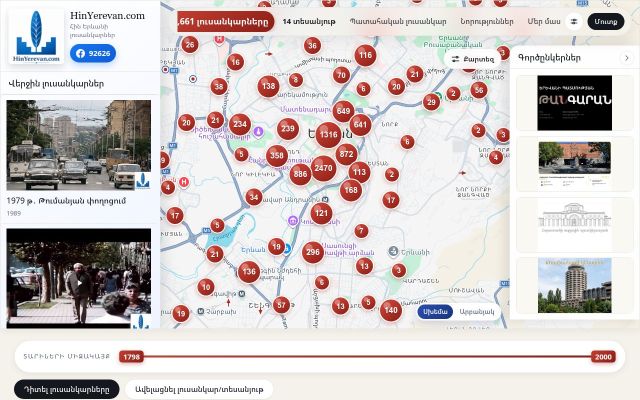
Task: Select the 140 cluster marker
Action: point(391,310)
